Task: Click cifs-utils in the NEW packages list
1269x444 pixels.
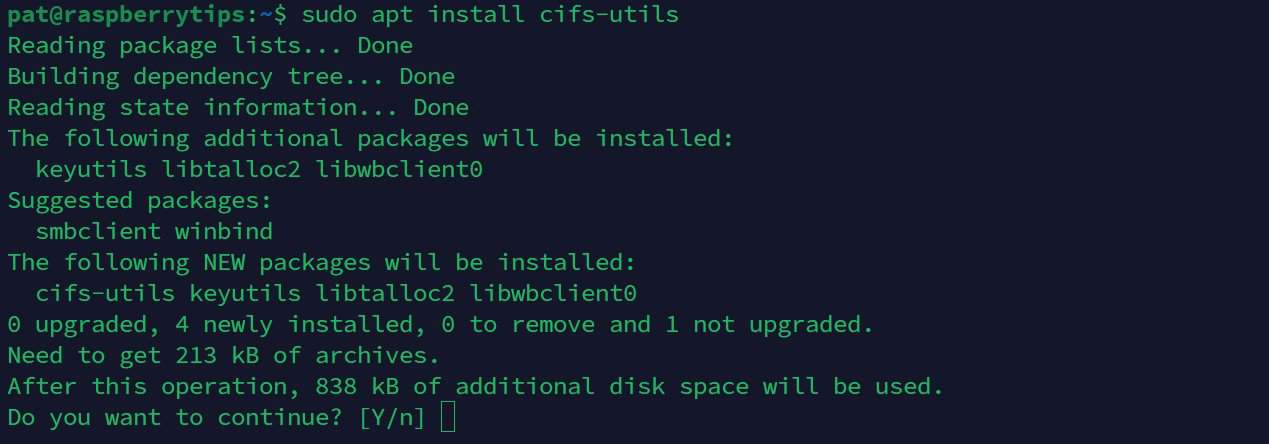Action: point(105,293)
